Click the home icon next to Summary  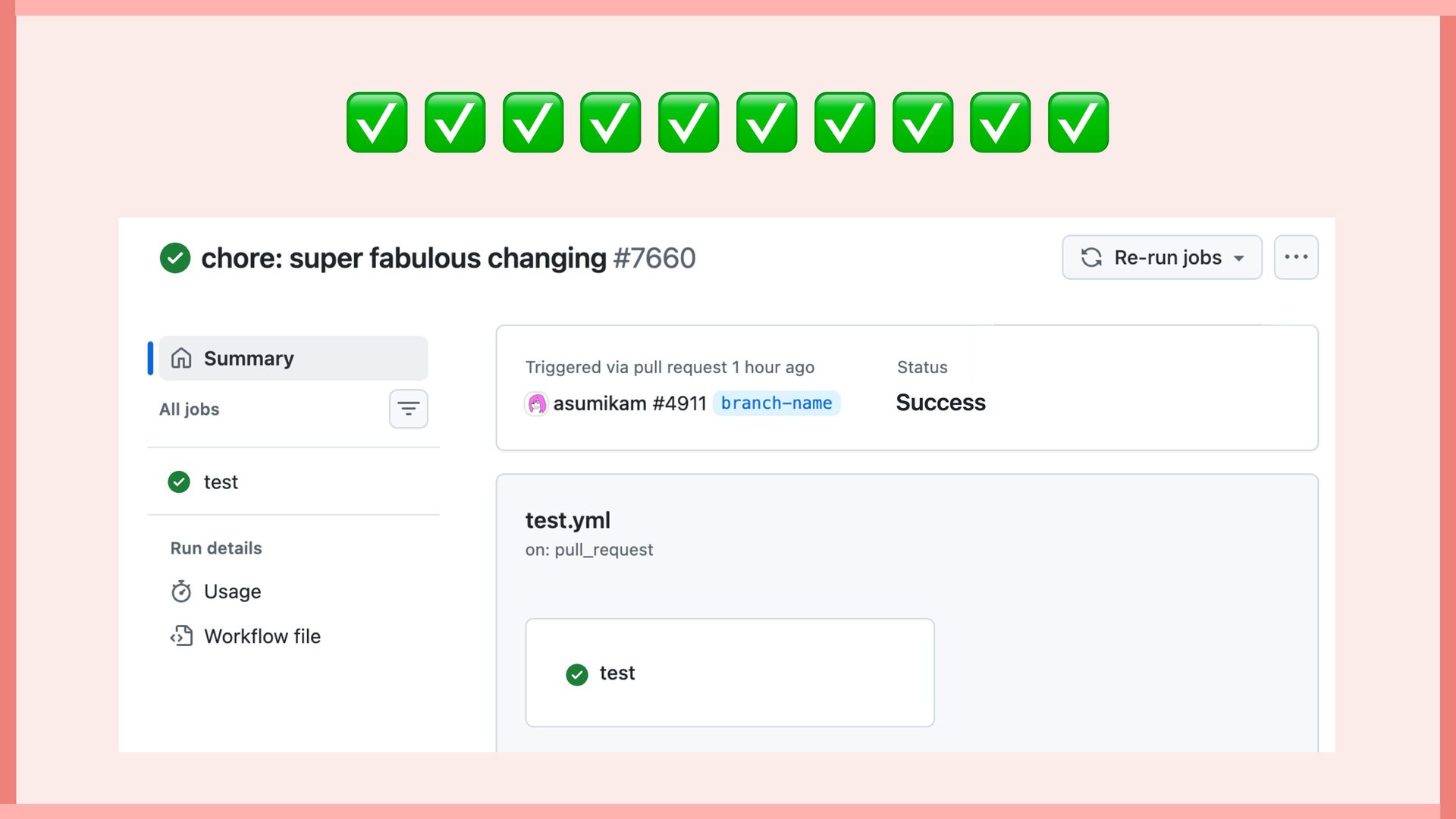coord(181,358)
